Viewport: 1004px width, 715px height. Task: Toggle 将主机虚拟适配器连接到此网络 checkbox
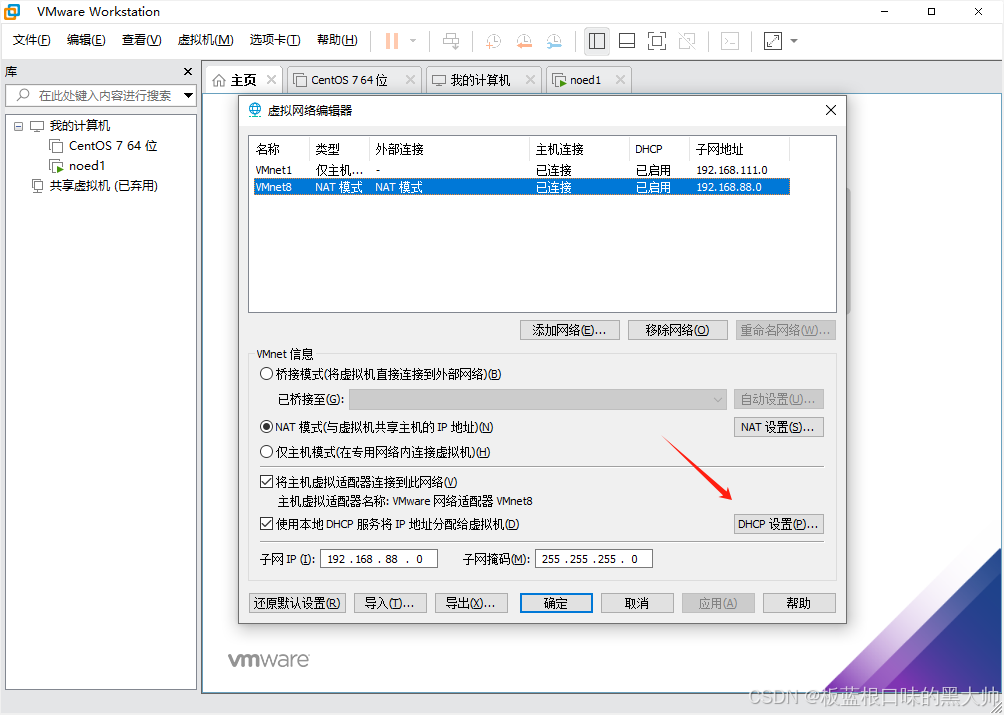pos(266,482)
